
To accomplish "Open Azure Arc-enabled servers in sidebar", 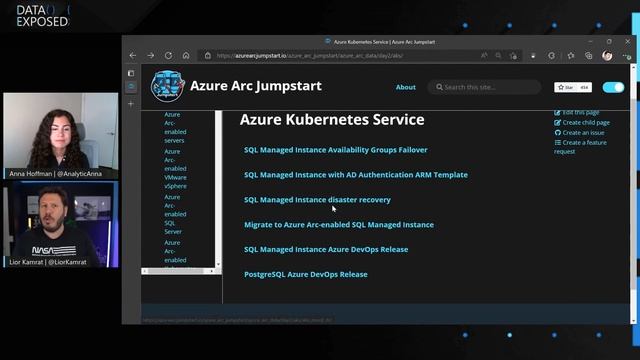I will pyautogui.click(x=175, y=127).
